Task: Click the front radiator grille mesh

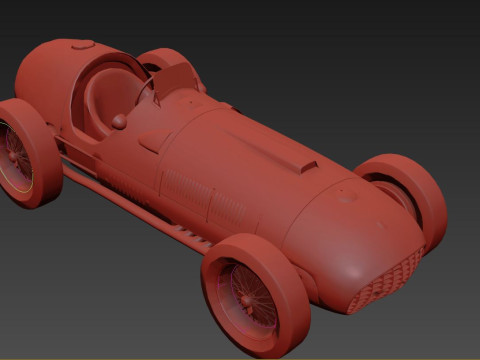Action: 387,282
